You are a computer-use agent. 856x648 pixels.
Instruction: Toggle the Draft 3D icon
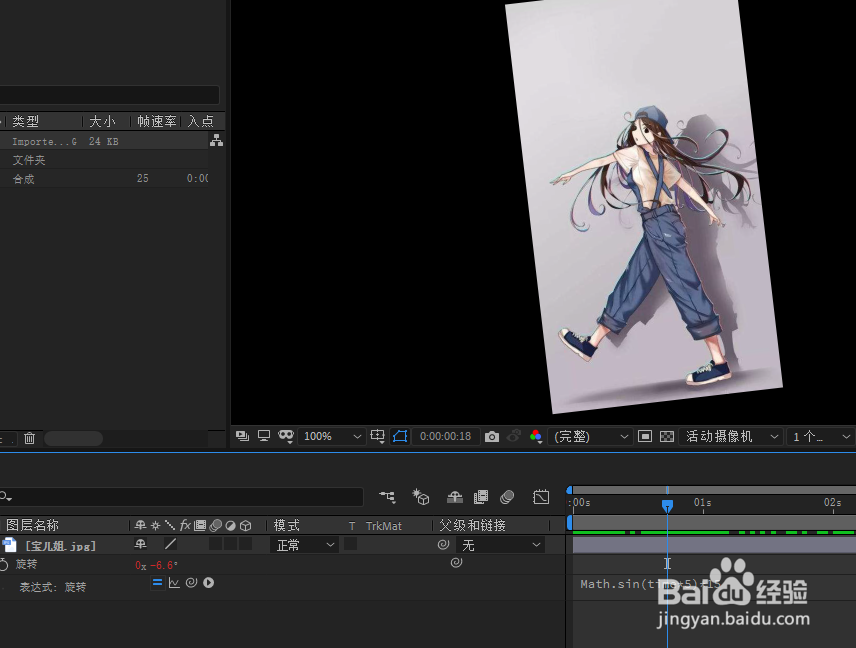click(x=420, y=497)
